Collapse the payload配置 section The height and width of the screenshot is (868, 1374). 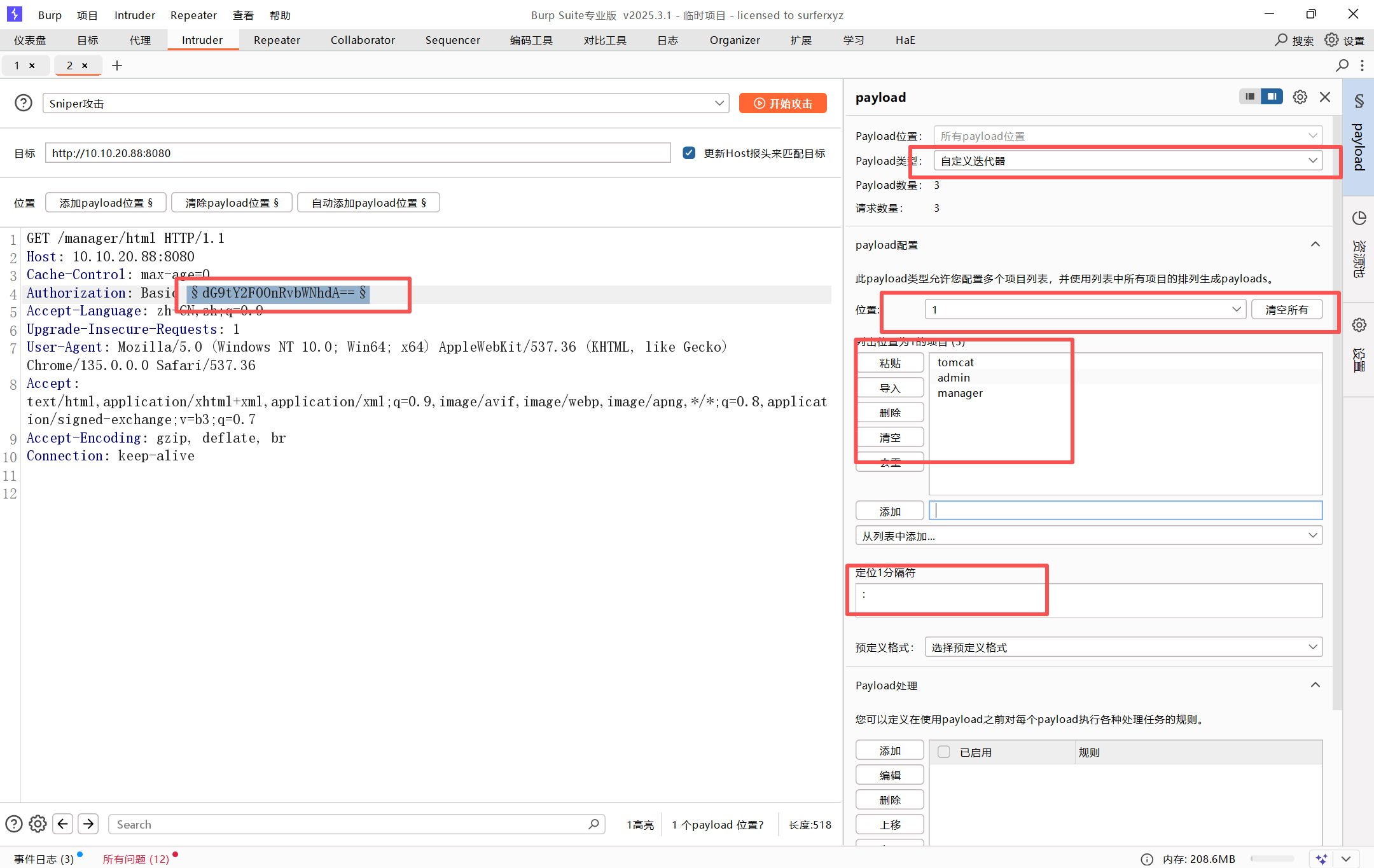(1315, 245)
